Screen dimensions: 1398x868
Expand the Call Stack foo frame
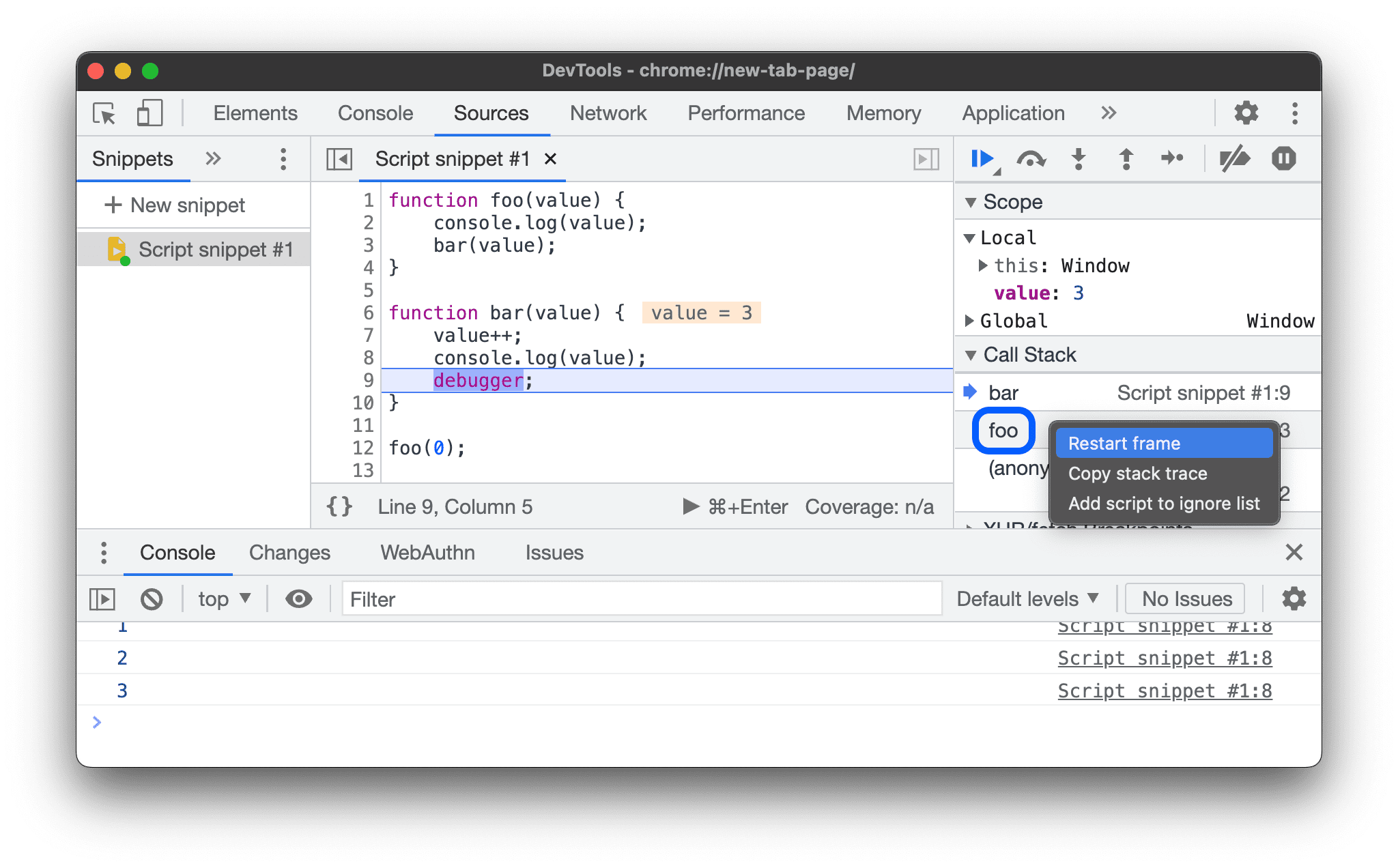point(1003,430)
